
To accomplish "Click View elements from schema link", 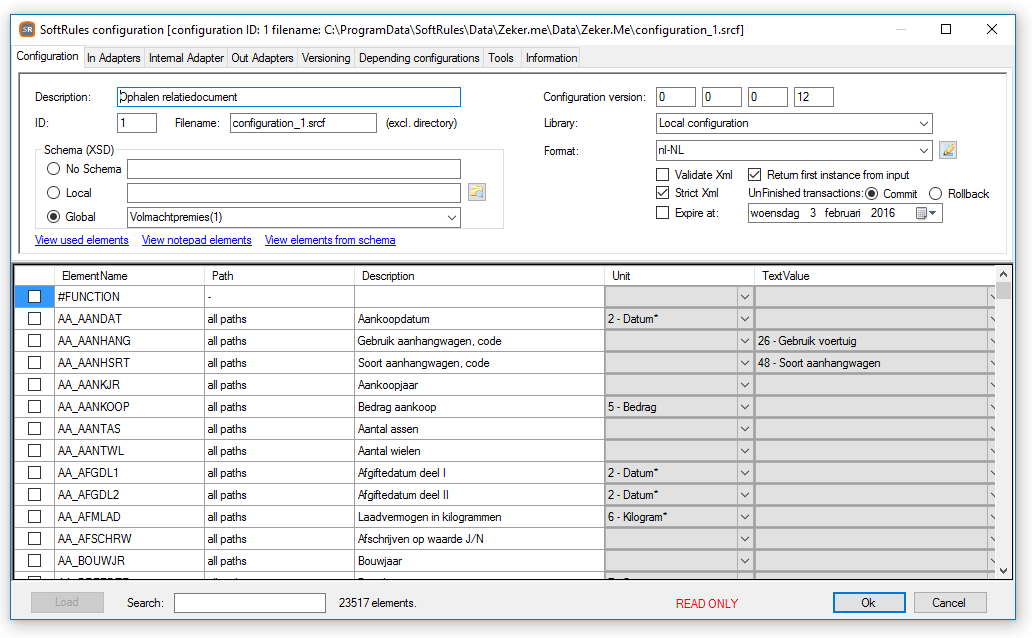I will (x=330, y=240).
